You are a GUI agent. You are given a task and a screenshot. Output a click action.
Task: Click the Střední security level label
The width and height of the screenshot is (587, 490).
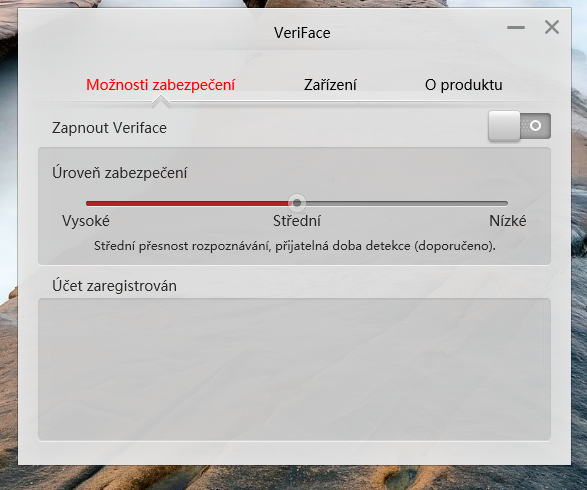297,221
